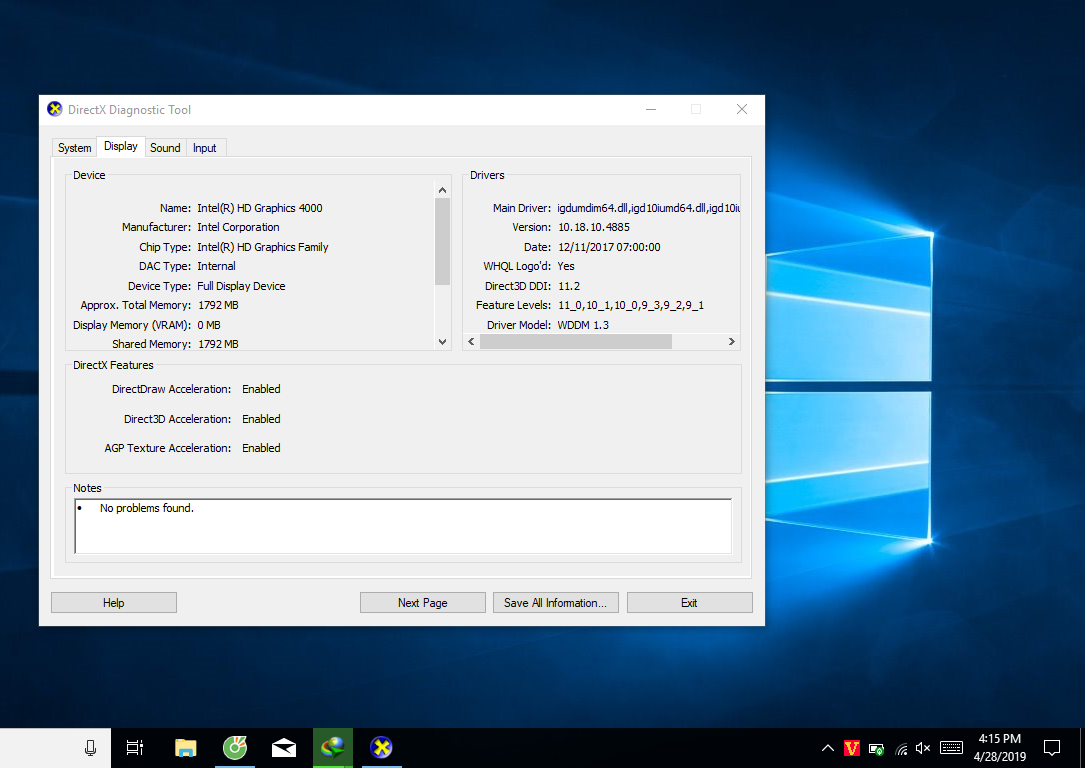This screenshot has height=768, width=1085.
Task: Open the Wi-Fi network tray icon
Action: tap(901, 749)
